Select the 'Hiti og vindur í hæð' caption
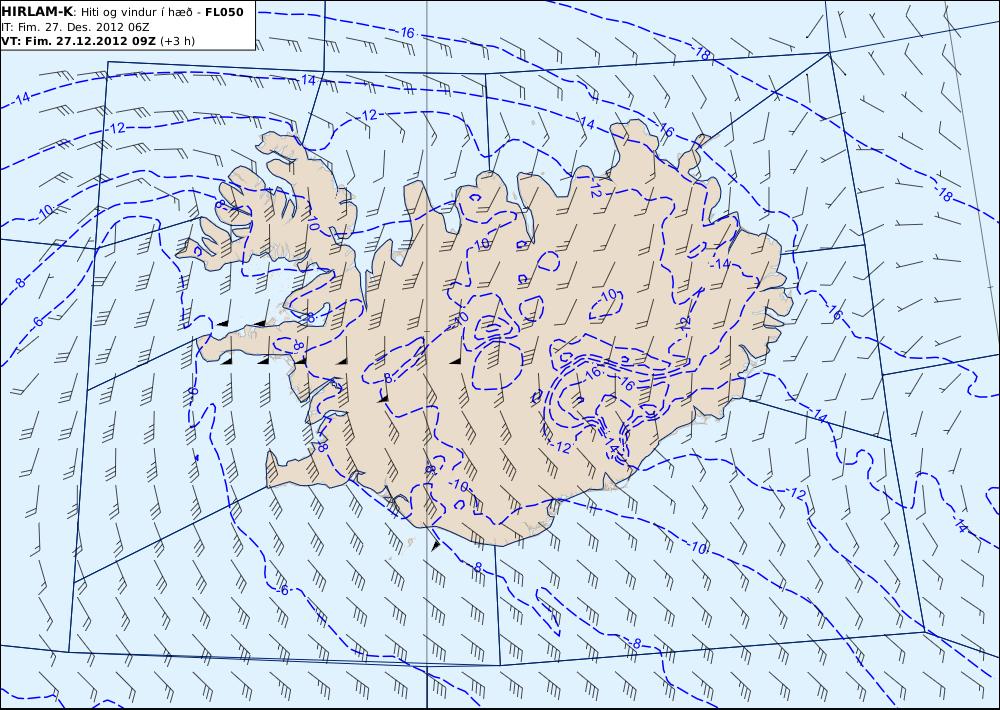1000x710 pixels. (137, 12)
